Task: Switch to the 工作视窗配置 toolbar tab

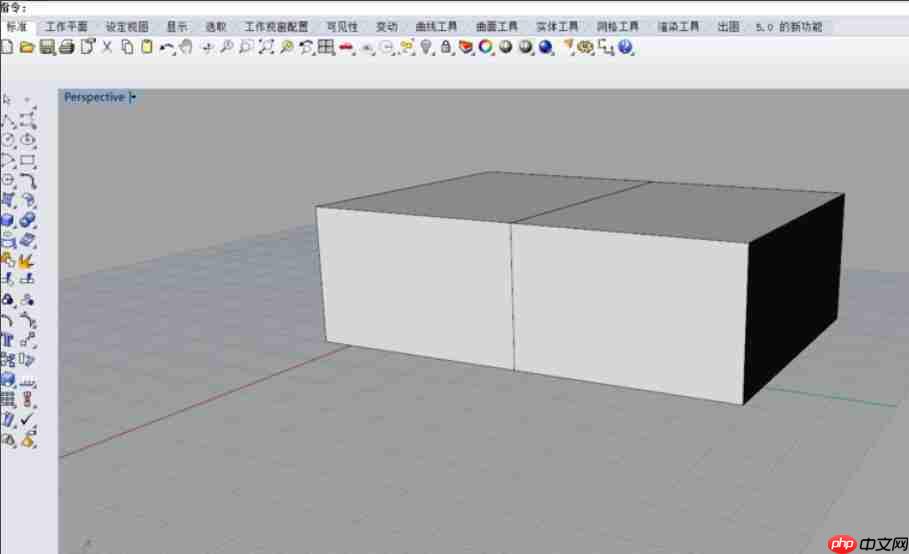Action: pyautogui.click(x=276, y=27)
